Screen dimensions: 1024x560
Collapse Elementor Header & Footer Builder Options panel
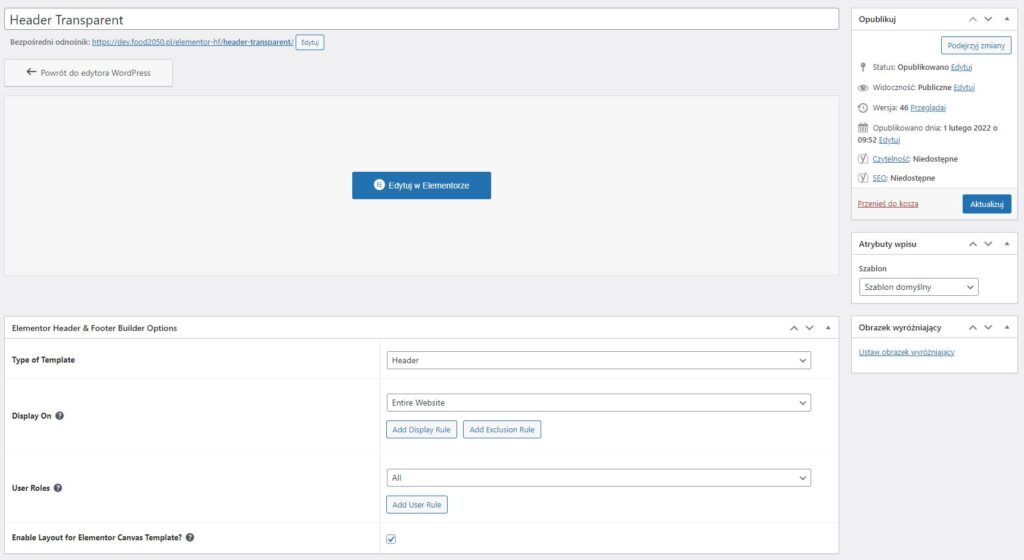[x=827, y=328]
